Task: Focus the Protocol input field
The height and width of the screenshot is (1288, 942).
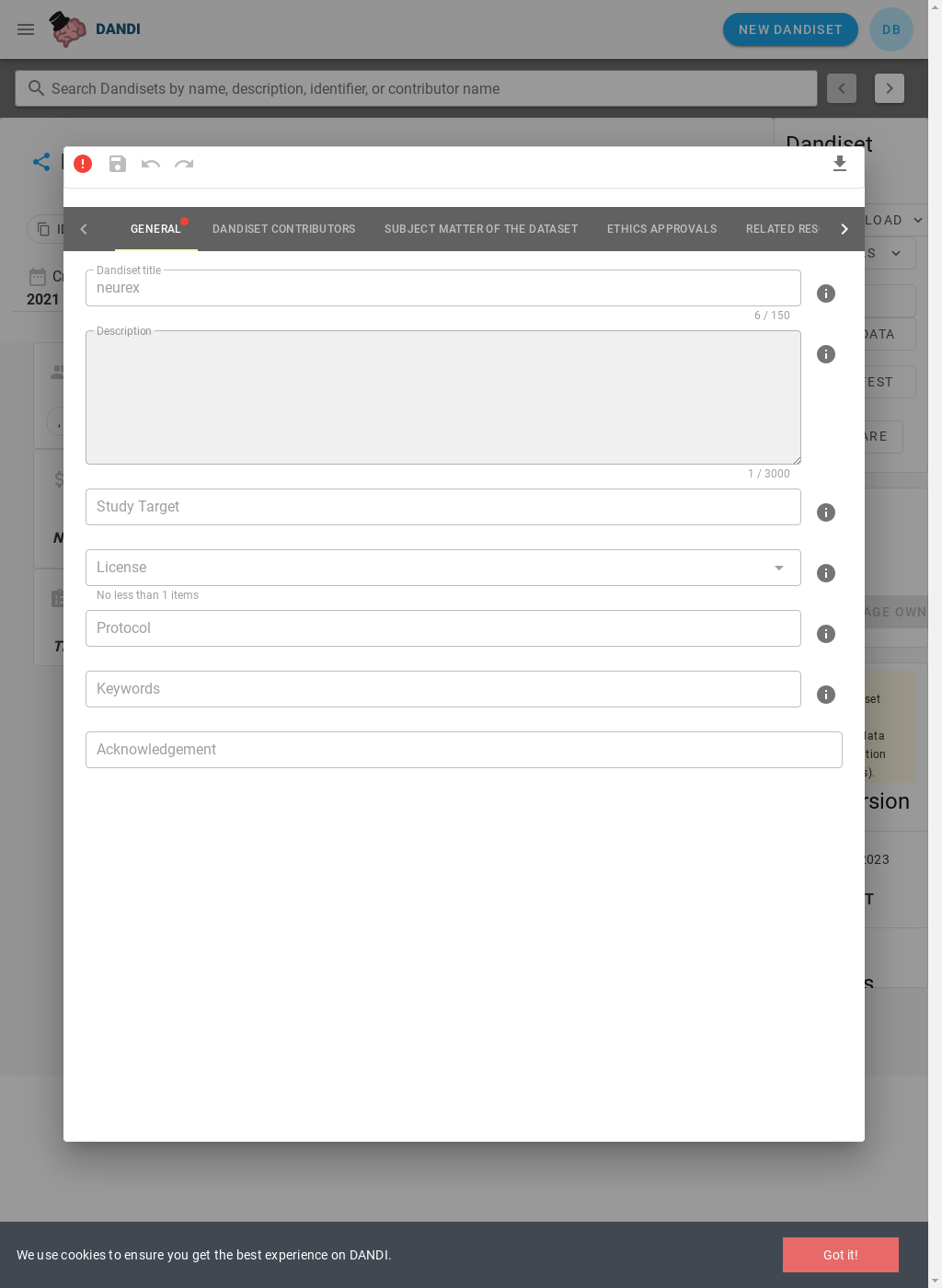Action: (x=443, y=628)
